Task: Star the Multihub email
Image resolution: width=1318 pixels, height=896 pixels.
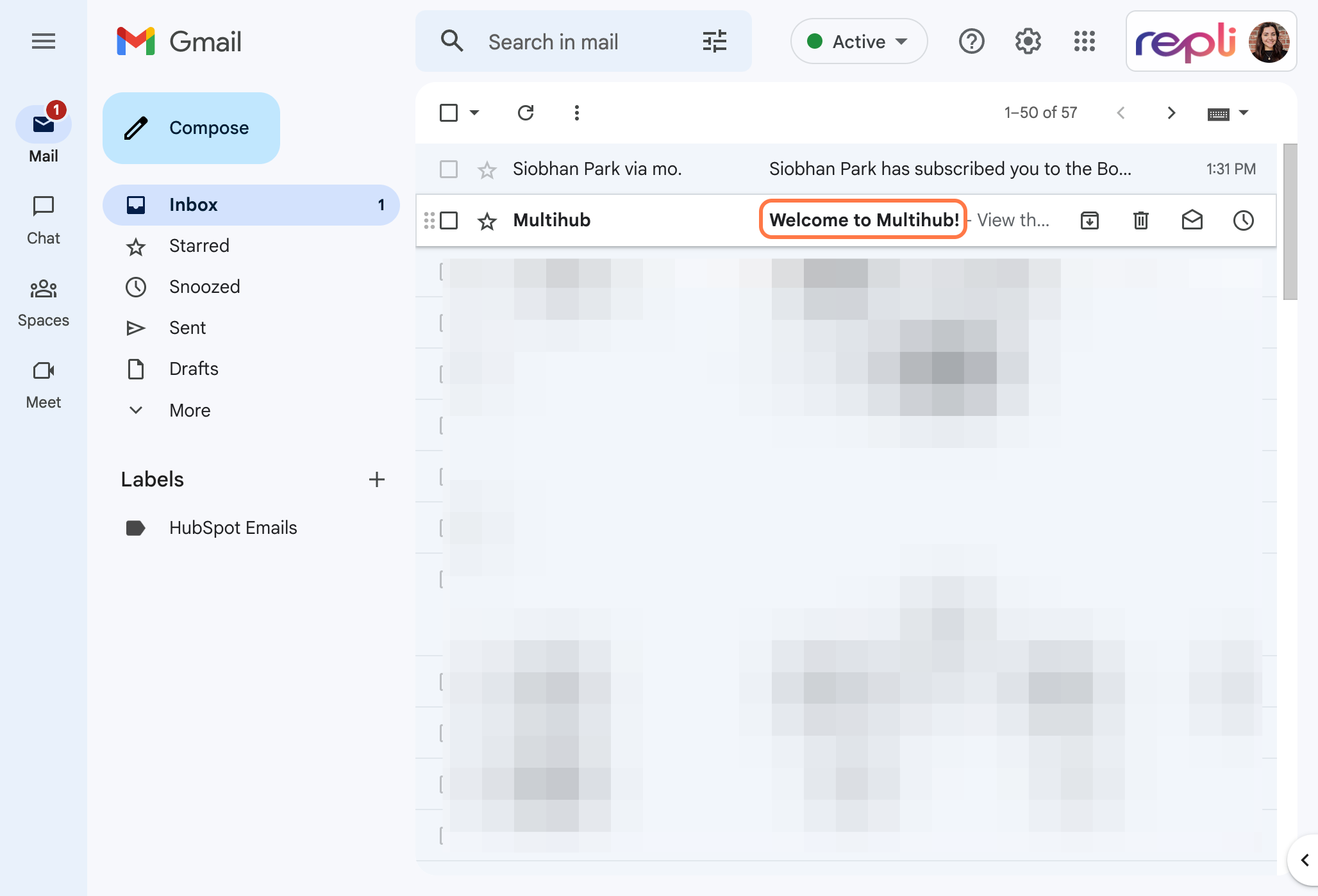Action: click(x=487, y=221)
